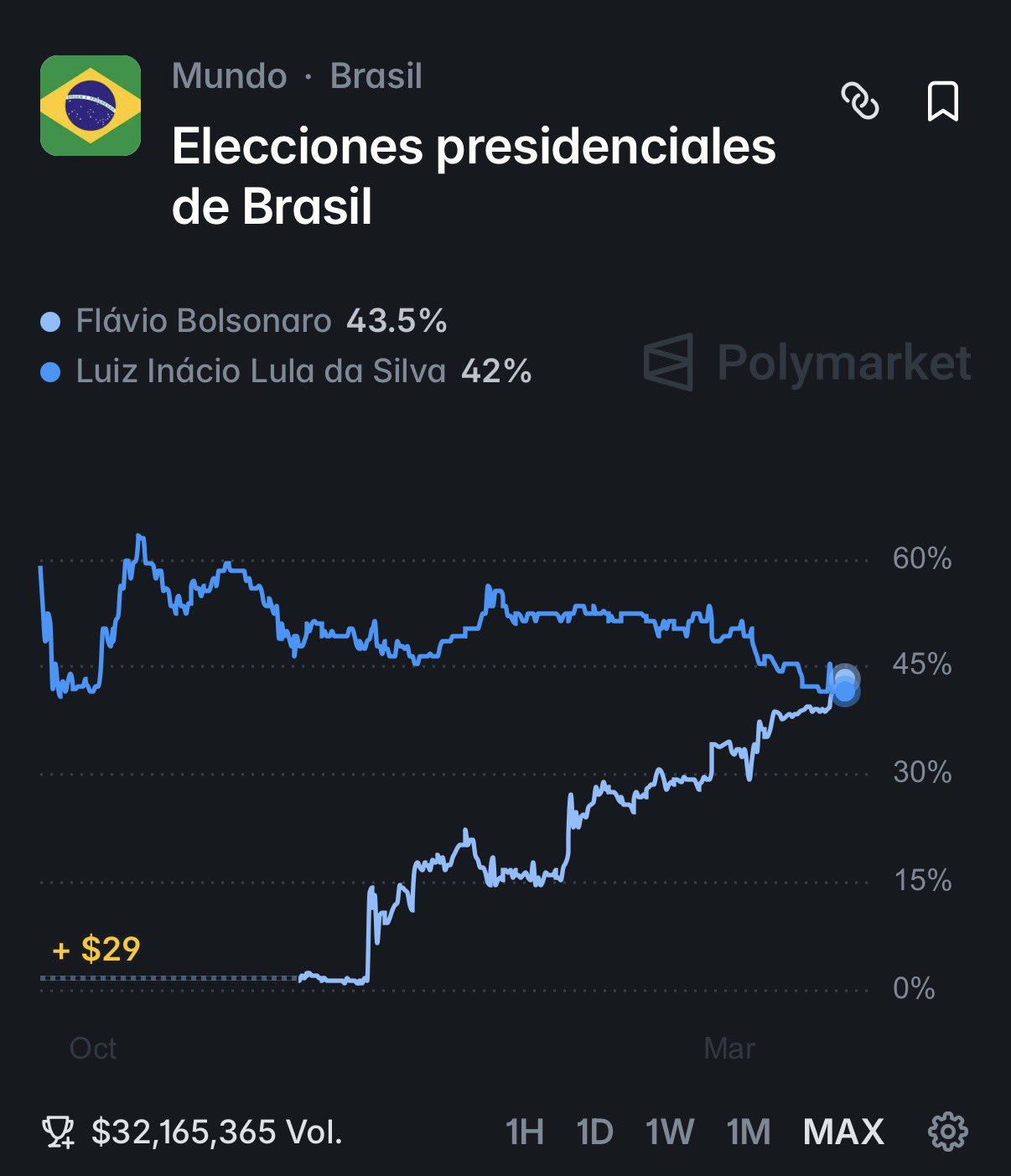This screenshot has width=1011, height=1176.
Task: Open the Brasil category link
Action: (x=376, y=76)
